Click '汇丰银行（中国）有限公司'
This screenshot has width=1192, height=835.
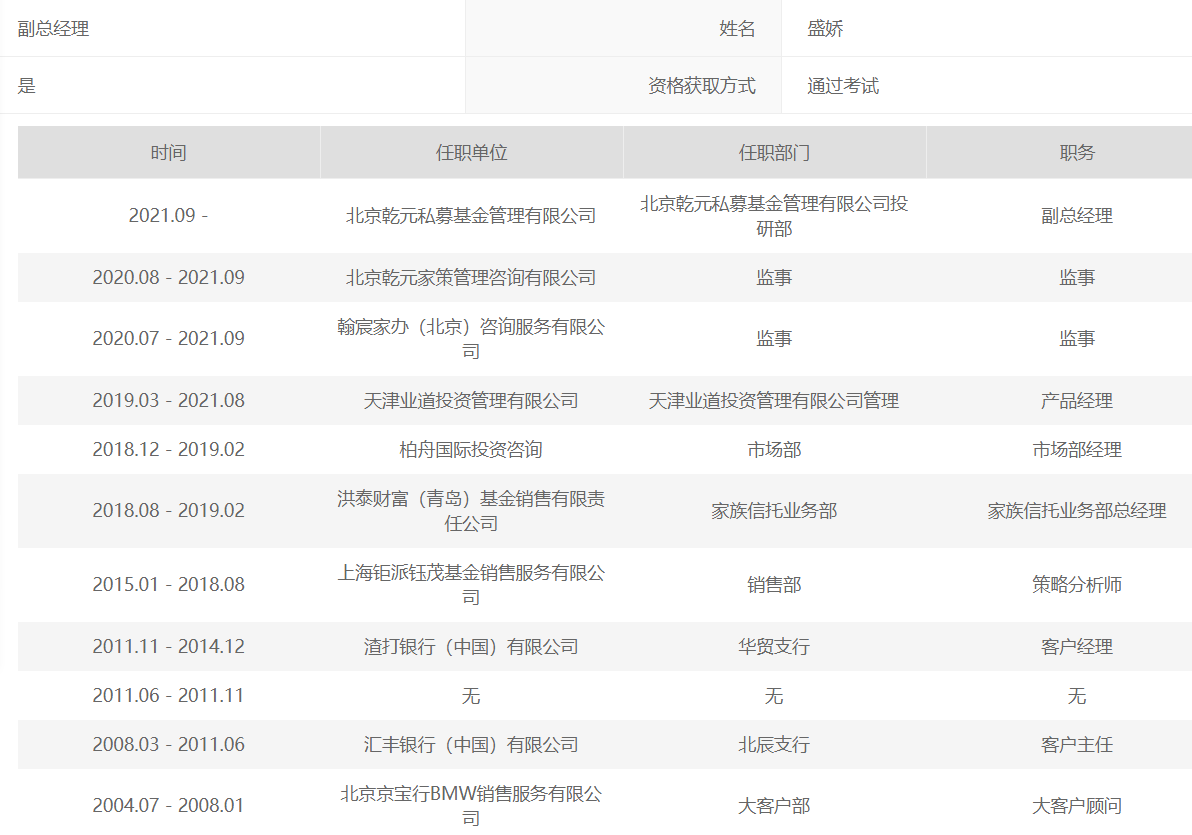(471, 745)
